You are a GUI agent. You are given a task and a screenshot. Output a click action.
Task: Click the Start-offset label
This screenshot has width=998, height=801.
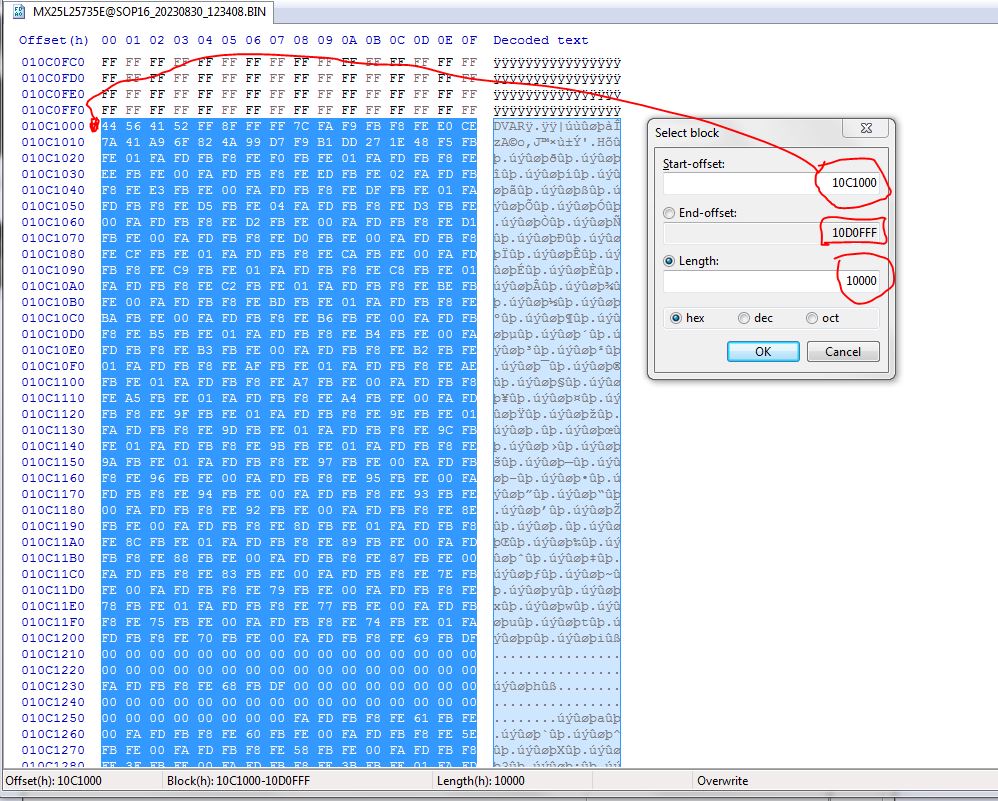click(x=693, y=164)
